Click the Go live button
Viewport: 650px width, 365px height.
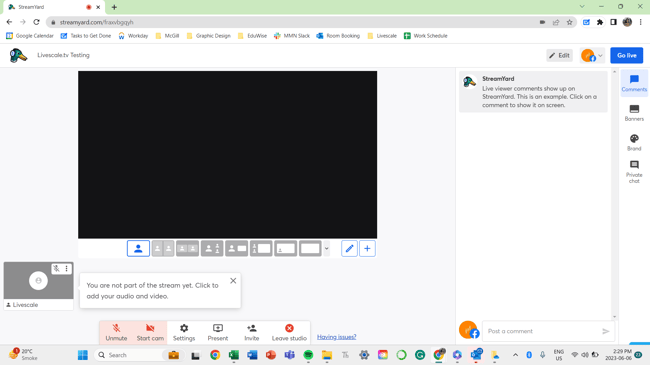coord(626,55)
